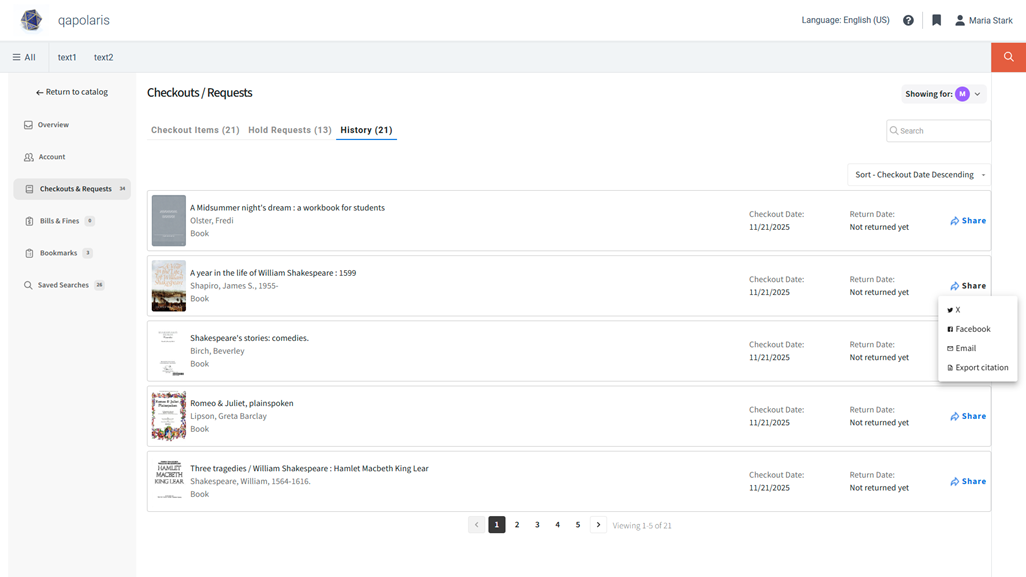Screen dimensions: 1026x577
Task: Open Saved Searches in sidebar
Action: [x=63, y=285]
